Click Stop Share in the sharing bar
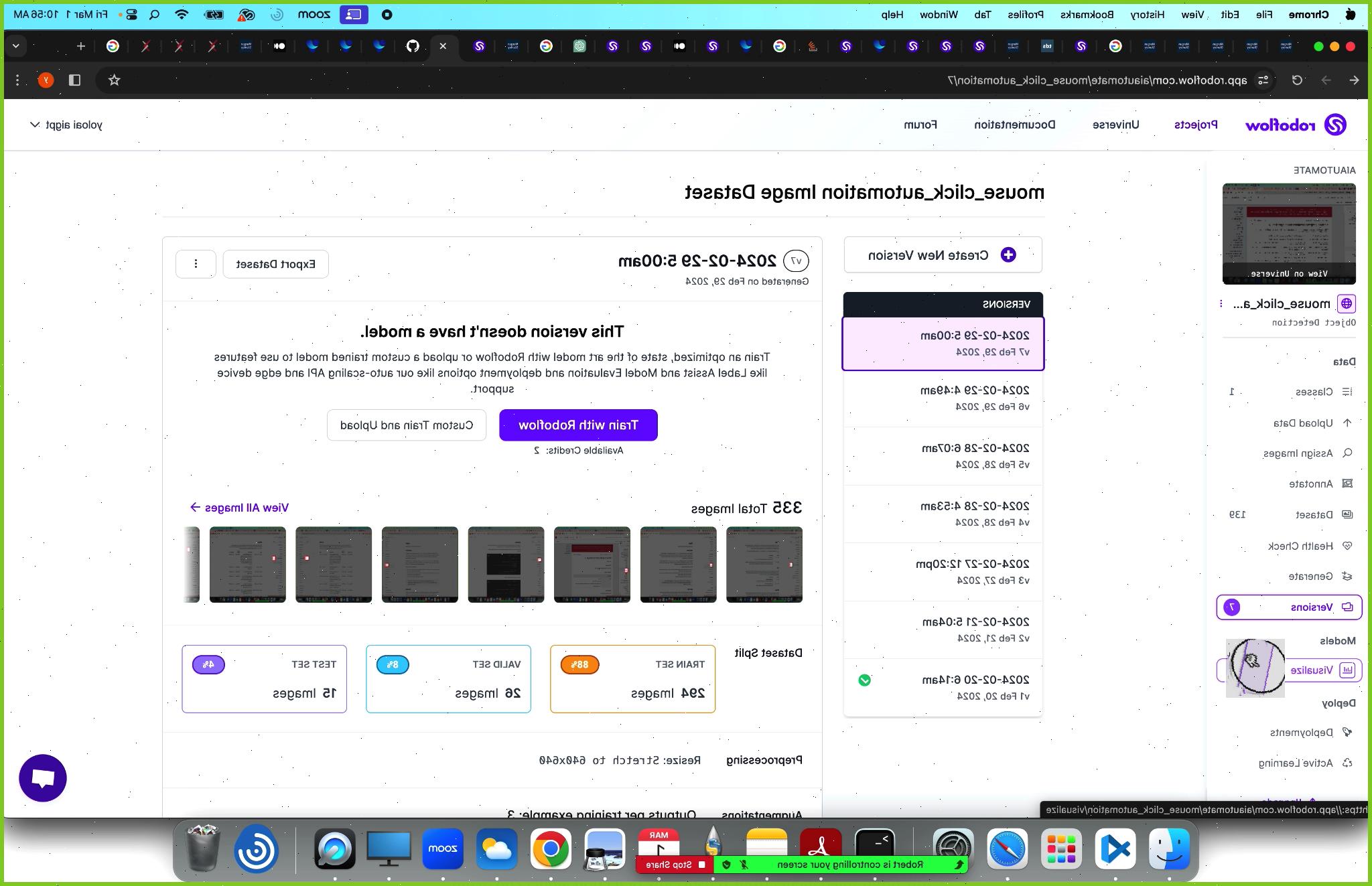Viewport: 1372px width, 886px height. tap(675, 865)
